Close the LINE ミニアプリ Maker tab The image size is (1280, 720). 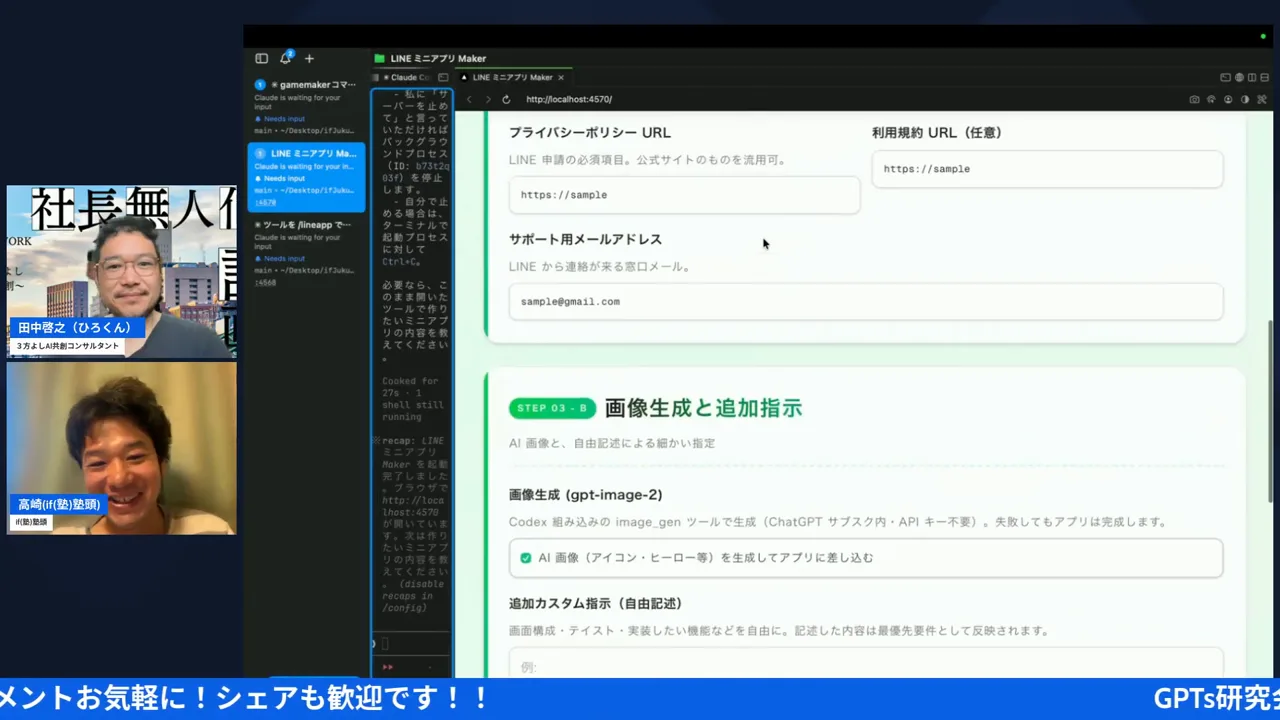(x=561, y=77)
